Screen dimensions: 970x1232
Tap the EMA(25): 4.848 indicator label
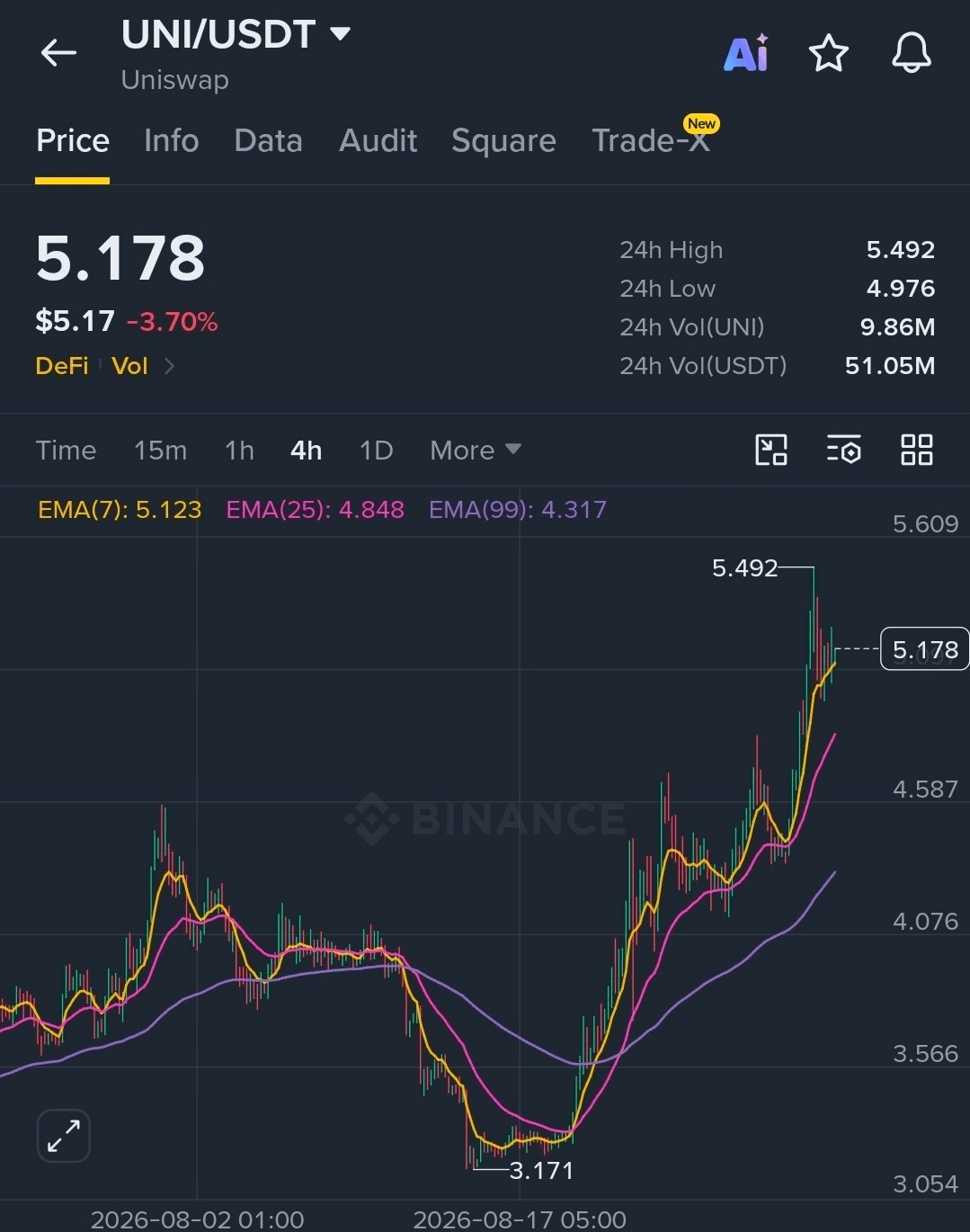[x=315, y=510]
